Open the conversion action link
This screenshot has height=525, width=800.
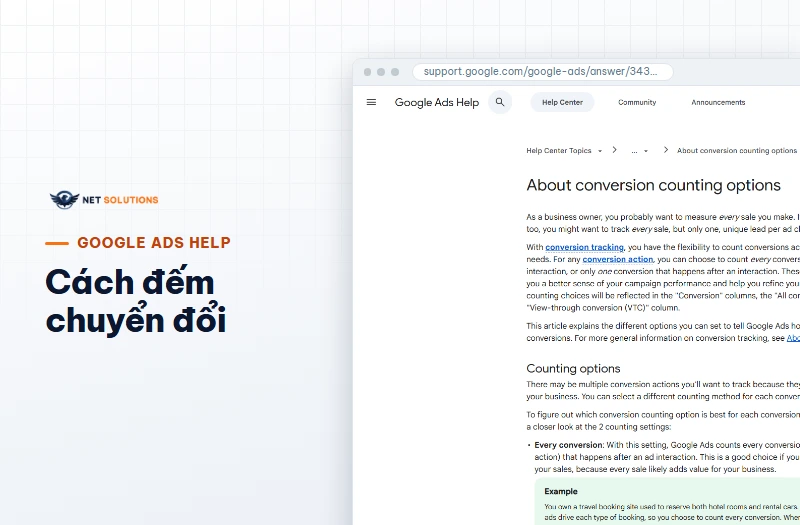(617, 259)
